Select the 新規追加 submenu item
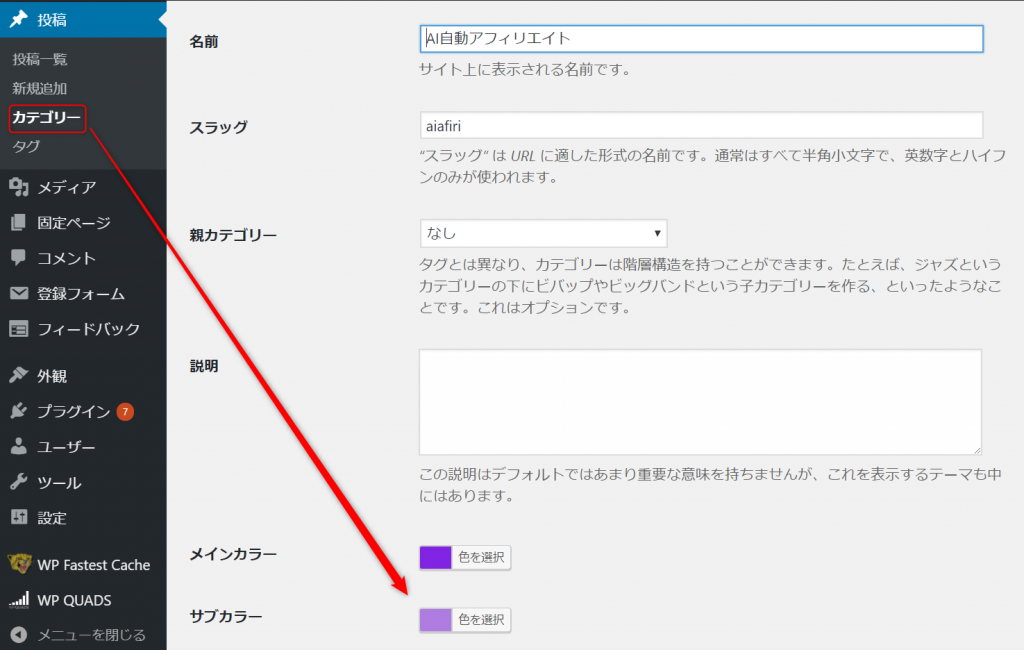The height and width of the screenshot is (650, 1024). pyautogui.click(x=40, y=89)
